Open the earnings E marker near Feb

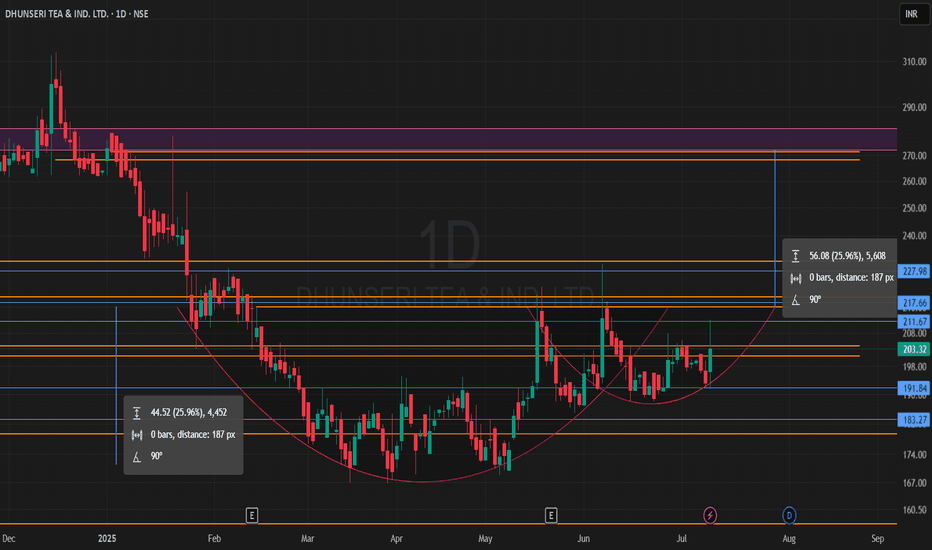(251, 515)
